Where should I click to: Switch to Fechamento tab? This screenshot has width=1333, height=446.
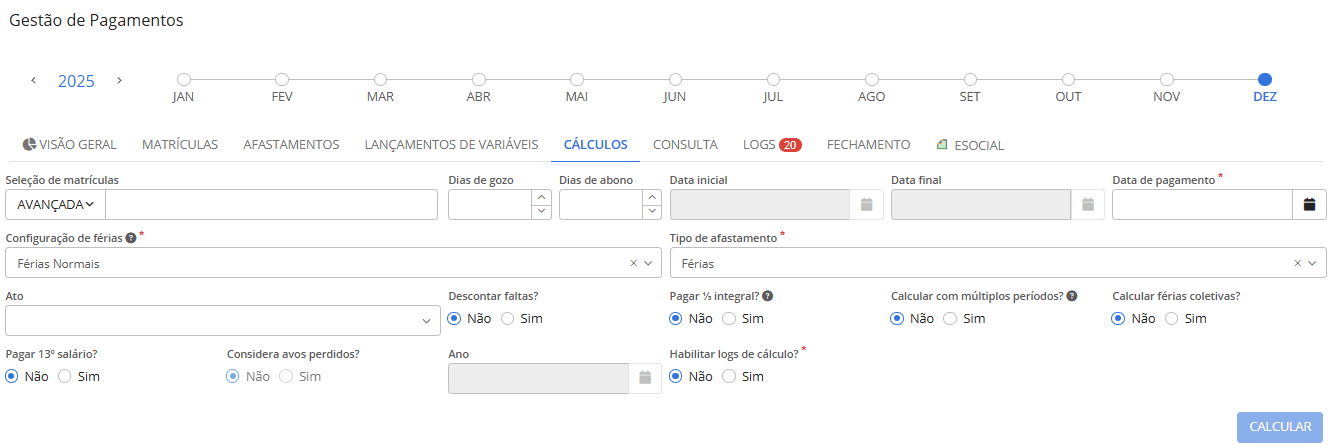click(868, 145)
